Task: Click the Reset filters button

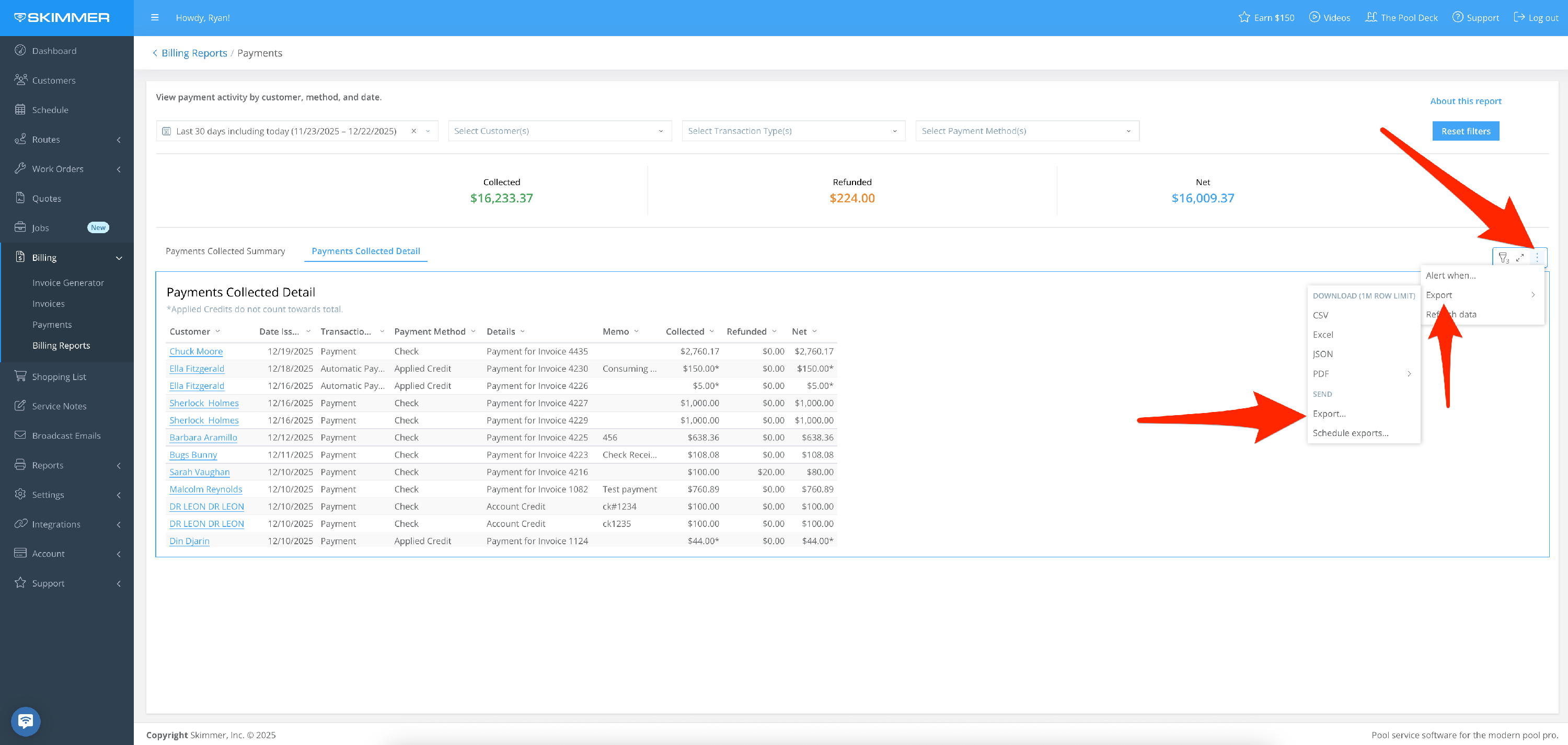Action: [1465, 131]
